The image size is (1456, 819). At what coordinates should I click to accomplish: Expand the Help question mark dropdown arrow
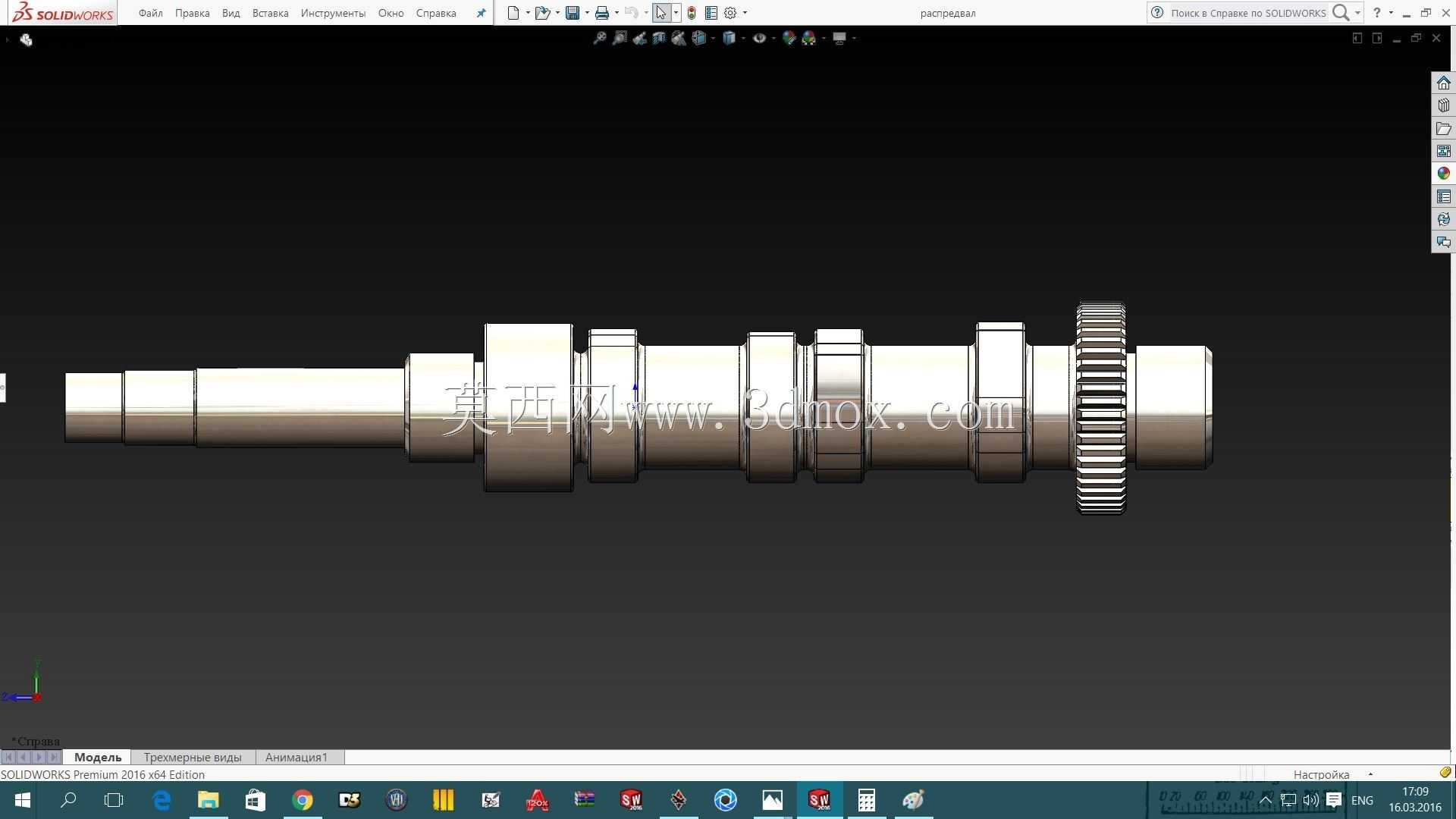click(1391, 13)
